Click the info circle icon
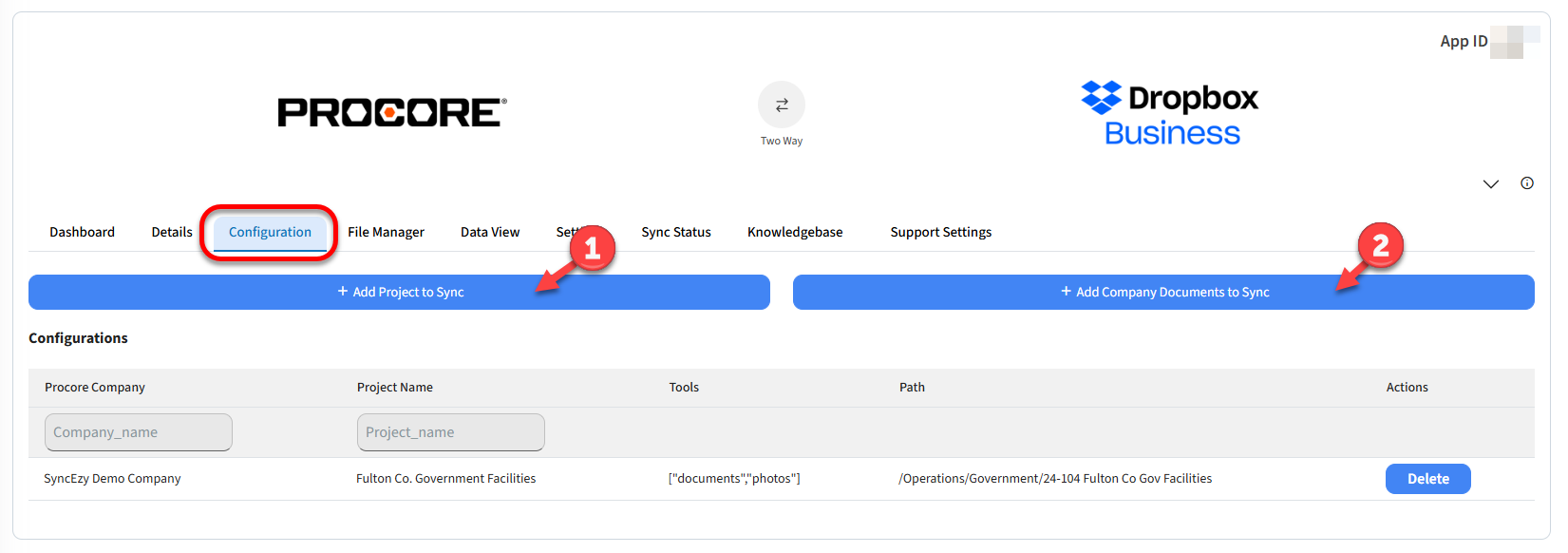 (1527, 183)
